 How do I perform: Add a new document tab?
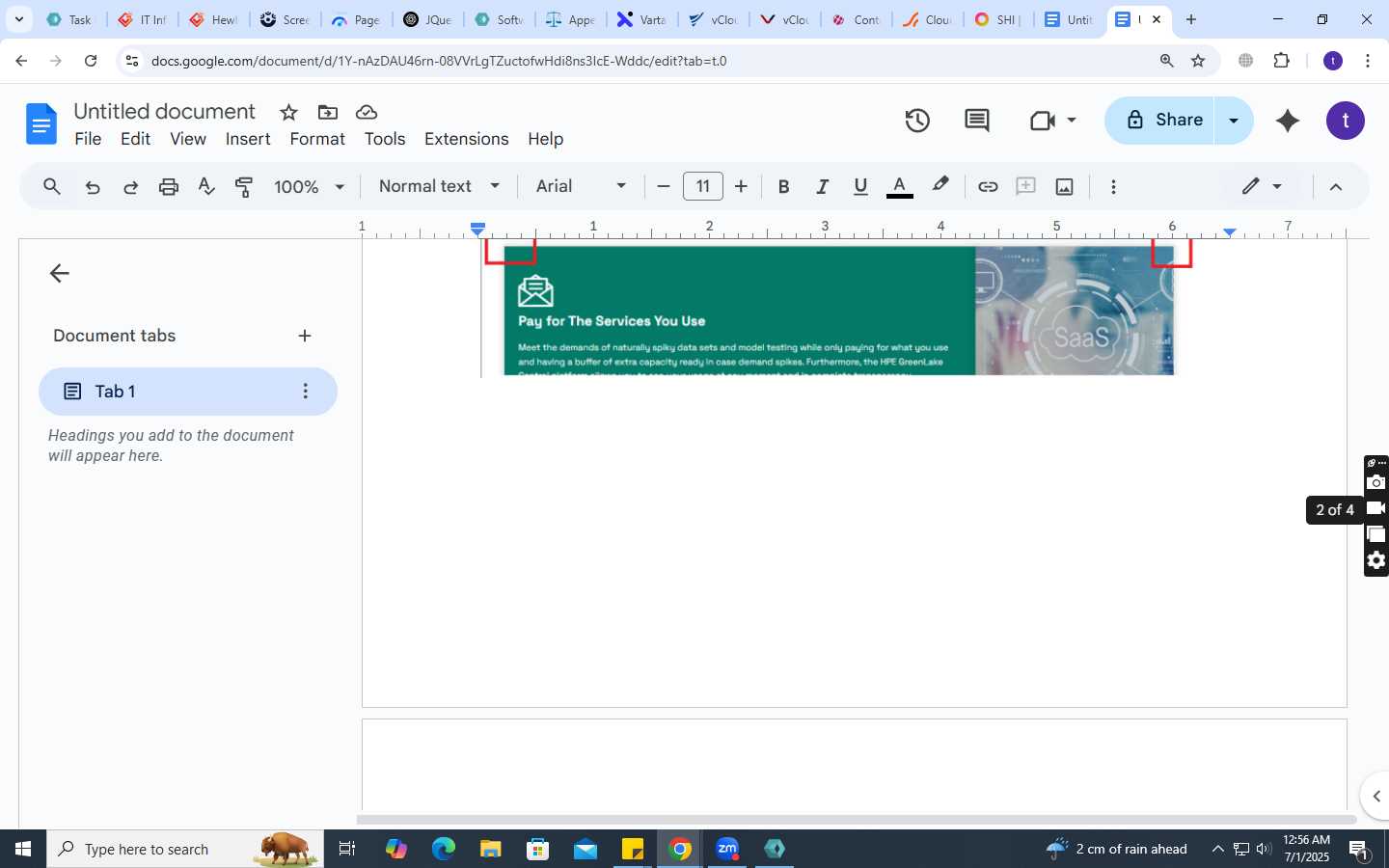305,336
